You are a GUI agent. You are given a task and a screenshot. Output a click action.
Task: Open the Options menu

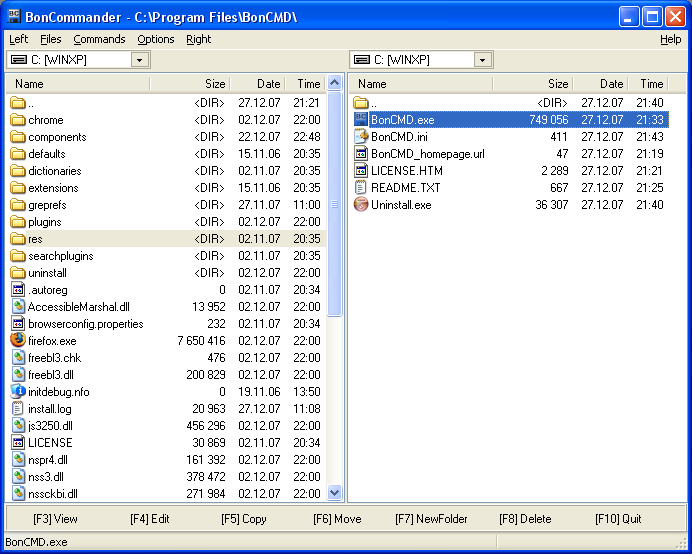(156, 39)
